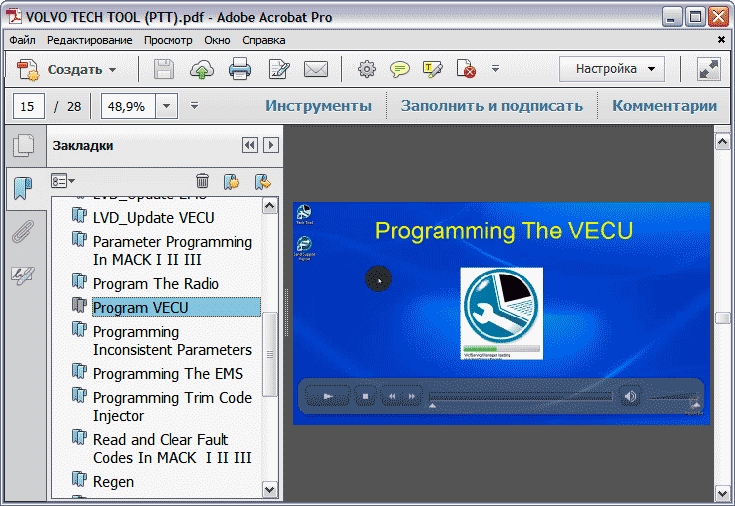
Task: Toggle full-screen read mode button
Action: point(709,69)
